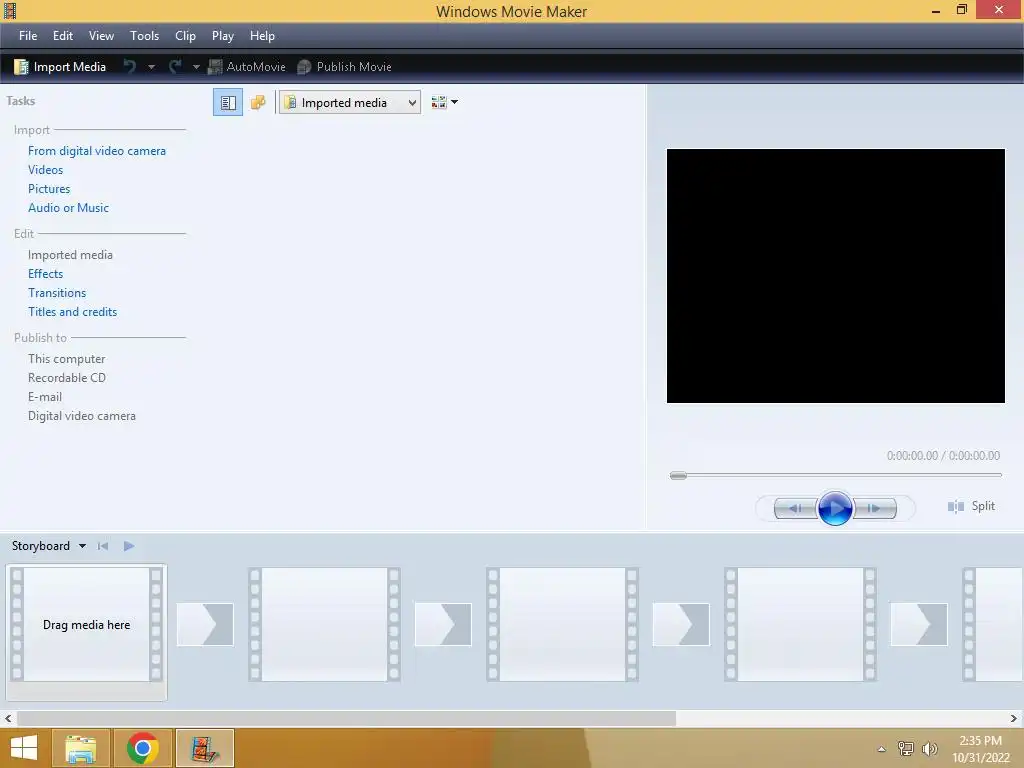1024x768 pixels.
Task: Launch AutoMovie from the toolbar
Action: pos(247,67)
